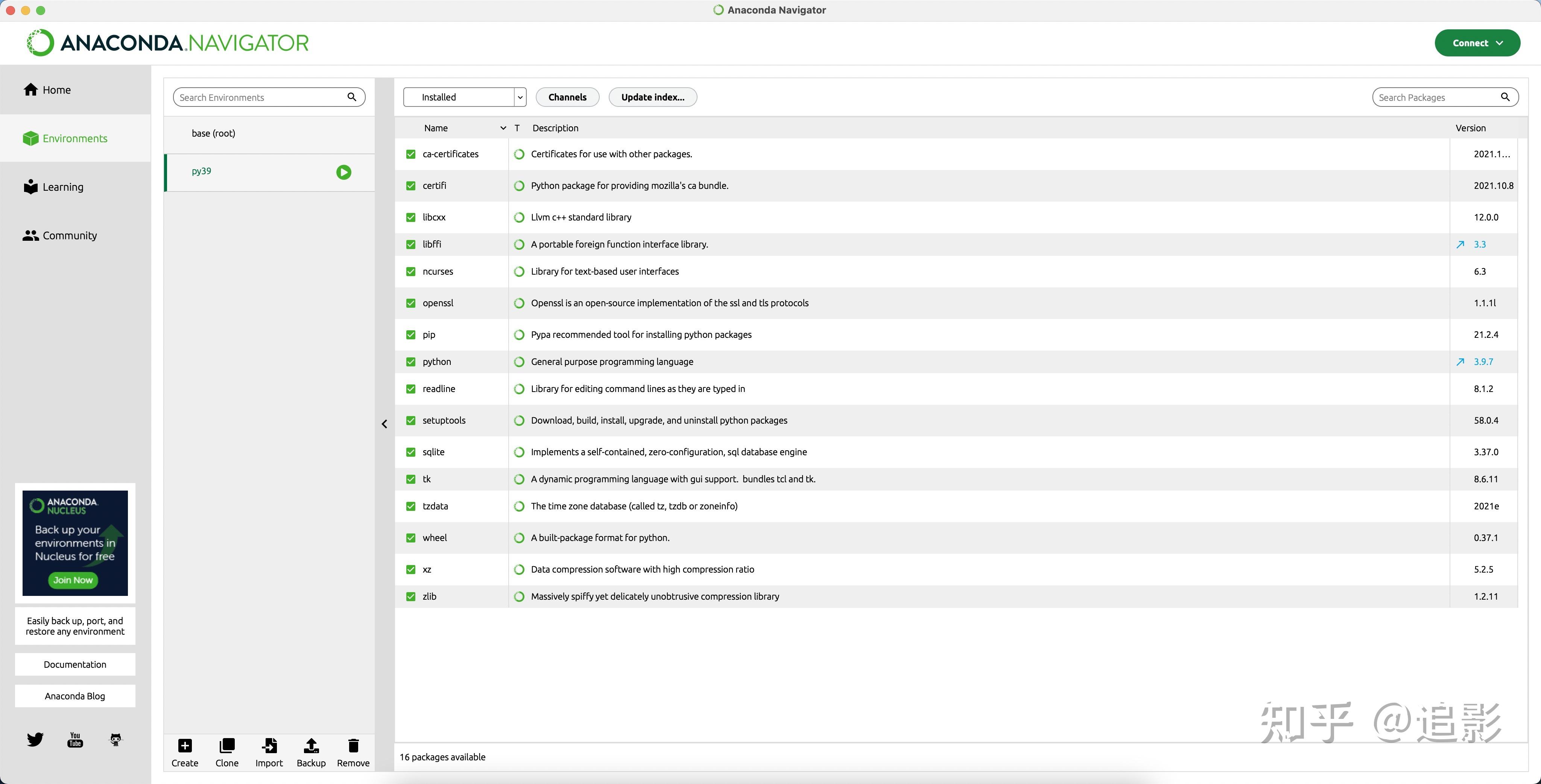Image resolution: width=1541 pixels, height=784 pixels.
Task: Open the Twitter icon link
Action: coord(35,739)
